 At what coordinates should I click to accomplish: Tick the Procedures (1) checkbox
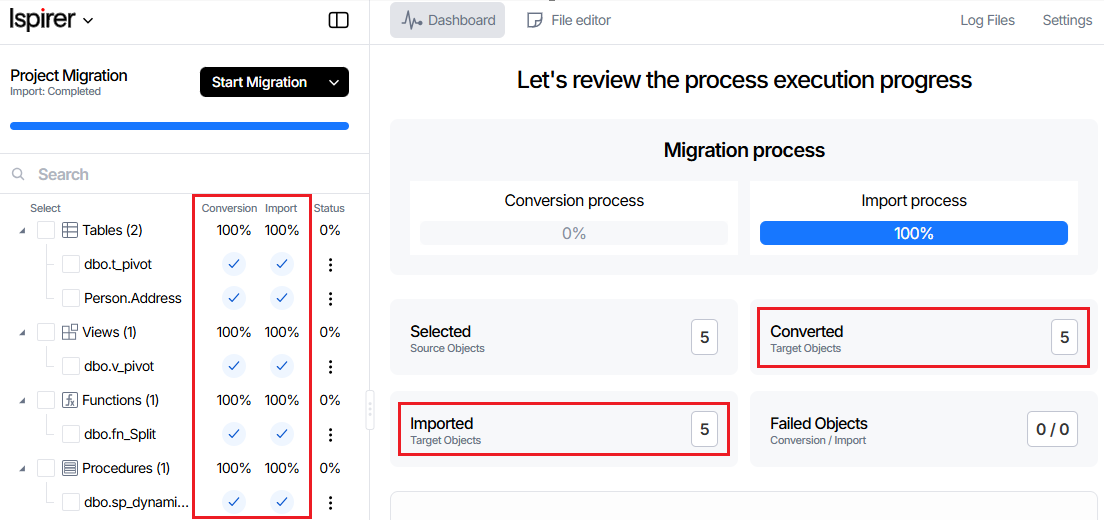pos(46,469)
